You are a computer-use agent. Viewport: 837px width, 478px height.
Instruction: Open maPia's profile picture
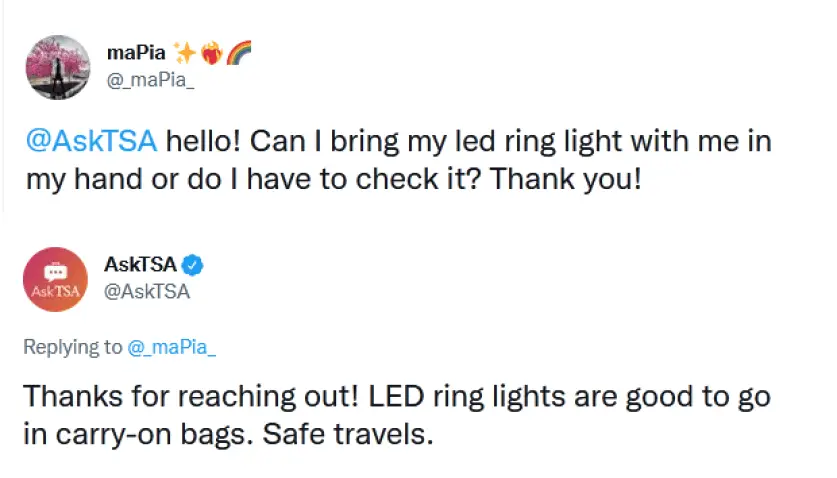[x=54, y=67]
